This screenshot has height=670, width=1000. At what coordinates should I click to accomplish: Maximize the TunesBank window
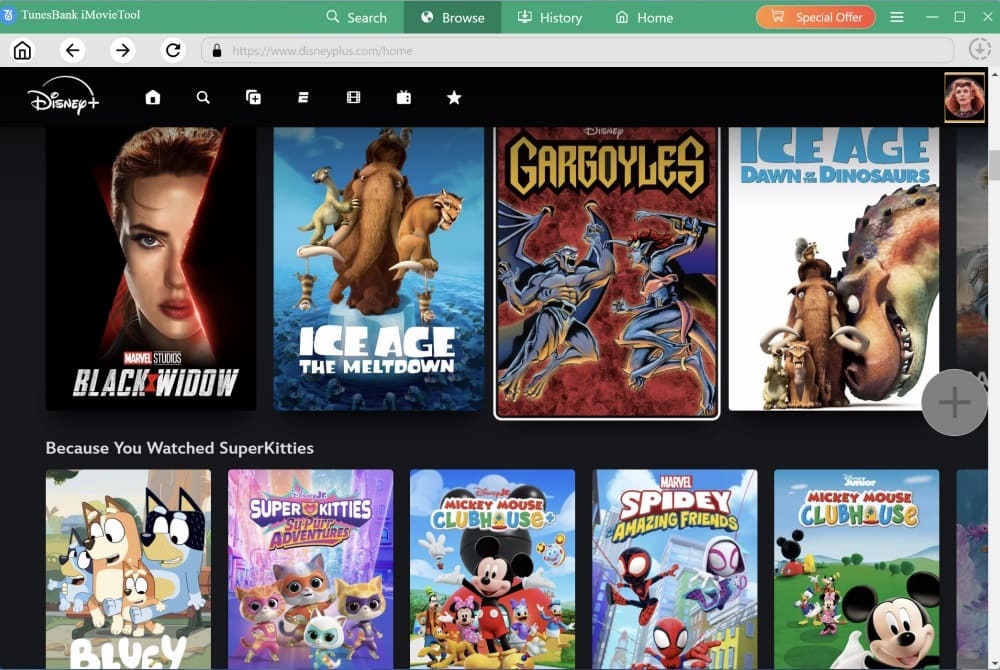pos(959,17)
